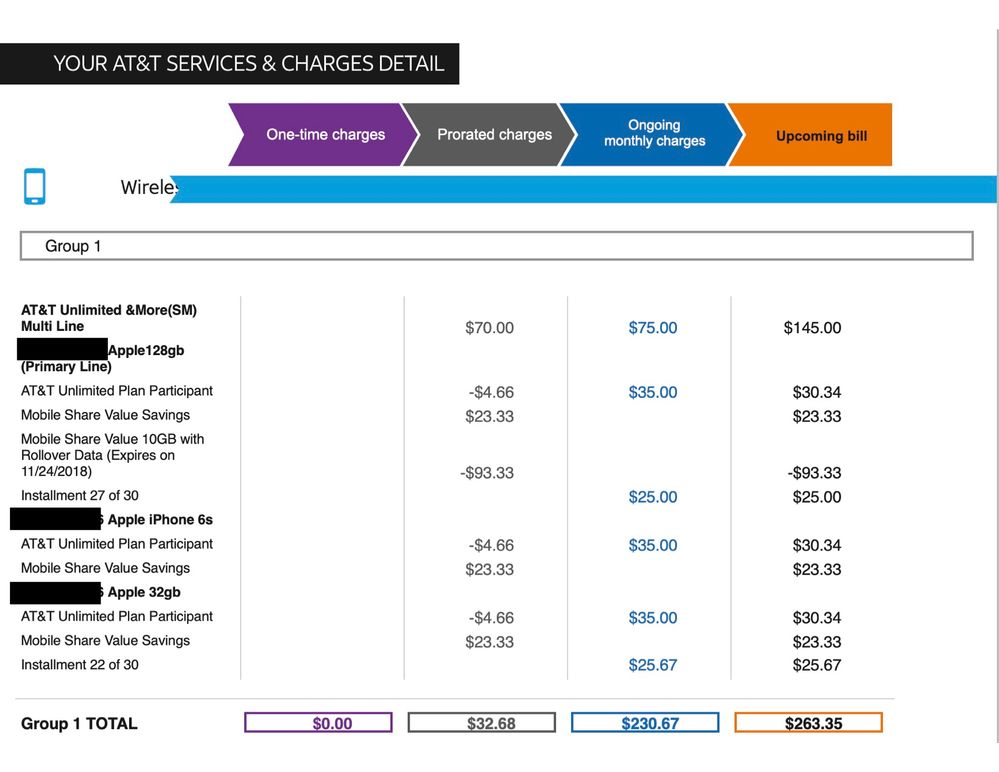Screen dimensions: 999x772
Task: Switch to the Upcoming bill tab
Action: coord(820,136)
